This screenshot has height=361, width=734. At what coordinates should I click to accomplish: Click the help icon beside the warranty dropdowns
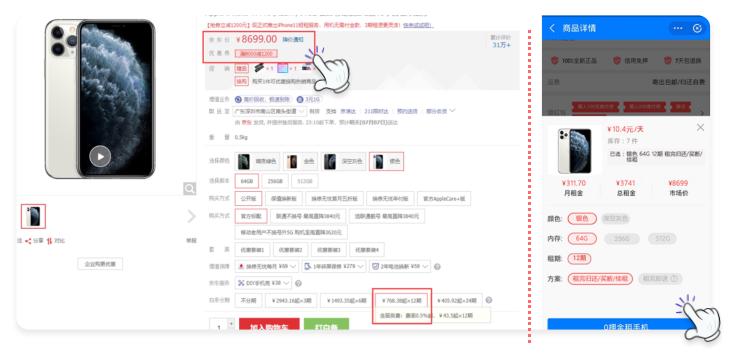tap(437, 267)
